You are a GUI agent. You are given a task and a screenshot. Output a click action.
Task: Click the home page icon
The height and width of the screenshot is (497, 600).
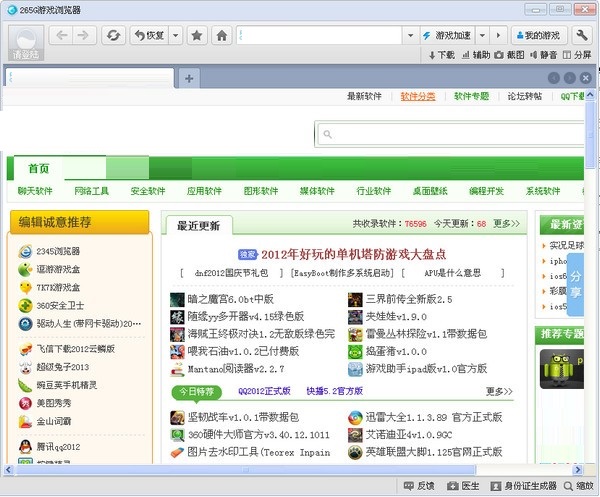(x=222, y=35)
